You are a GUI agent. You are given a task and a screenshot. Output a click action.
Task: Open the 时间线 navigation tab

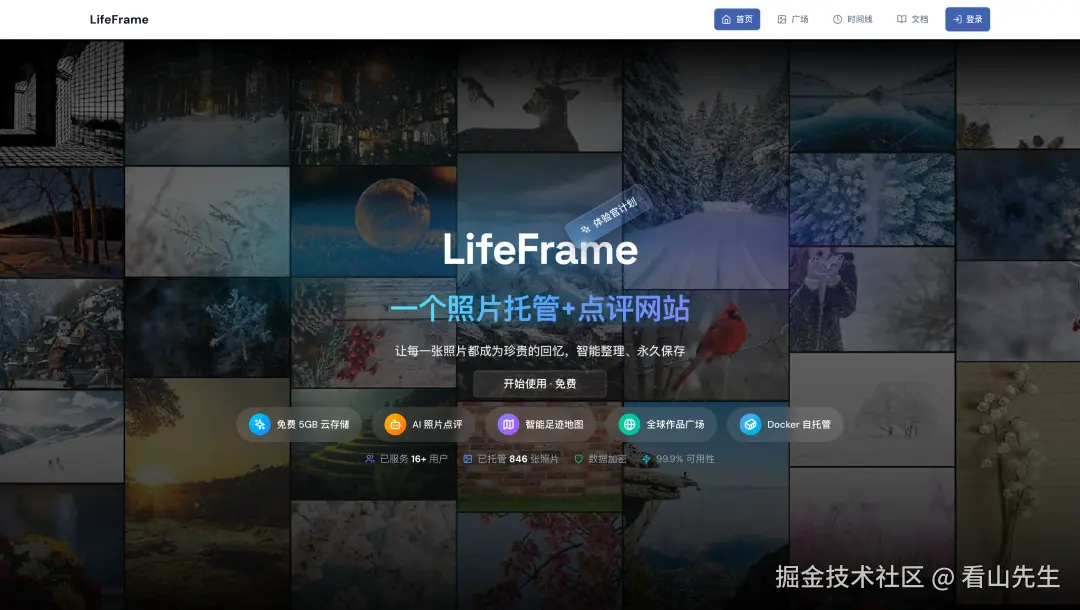853,19
